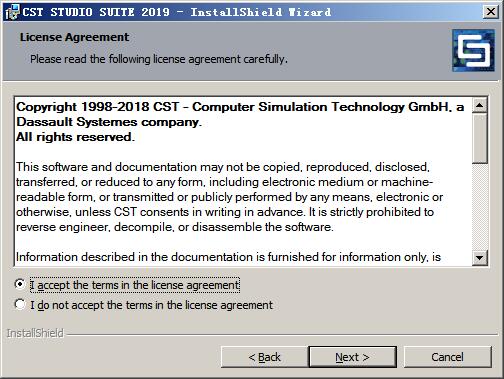Click the InstallShield label near the bottom
This screenshot has width=504, height=379.
coord(35,333)
